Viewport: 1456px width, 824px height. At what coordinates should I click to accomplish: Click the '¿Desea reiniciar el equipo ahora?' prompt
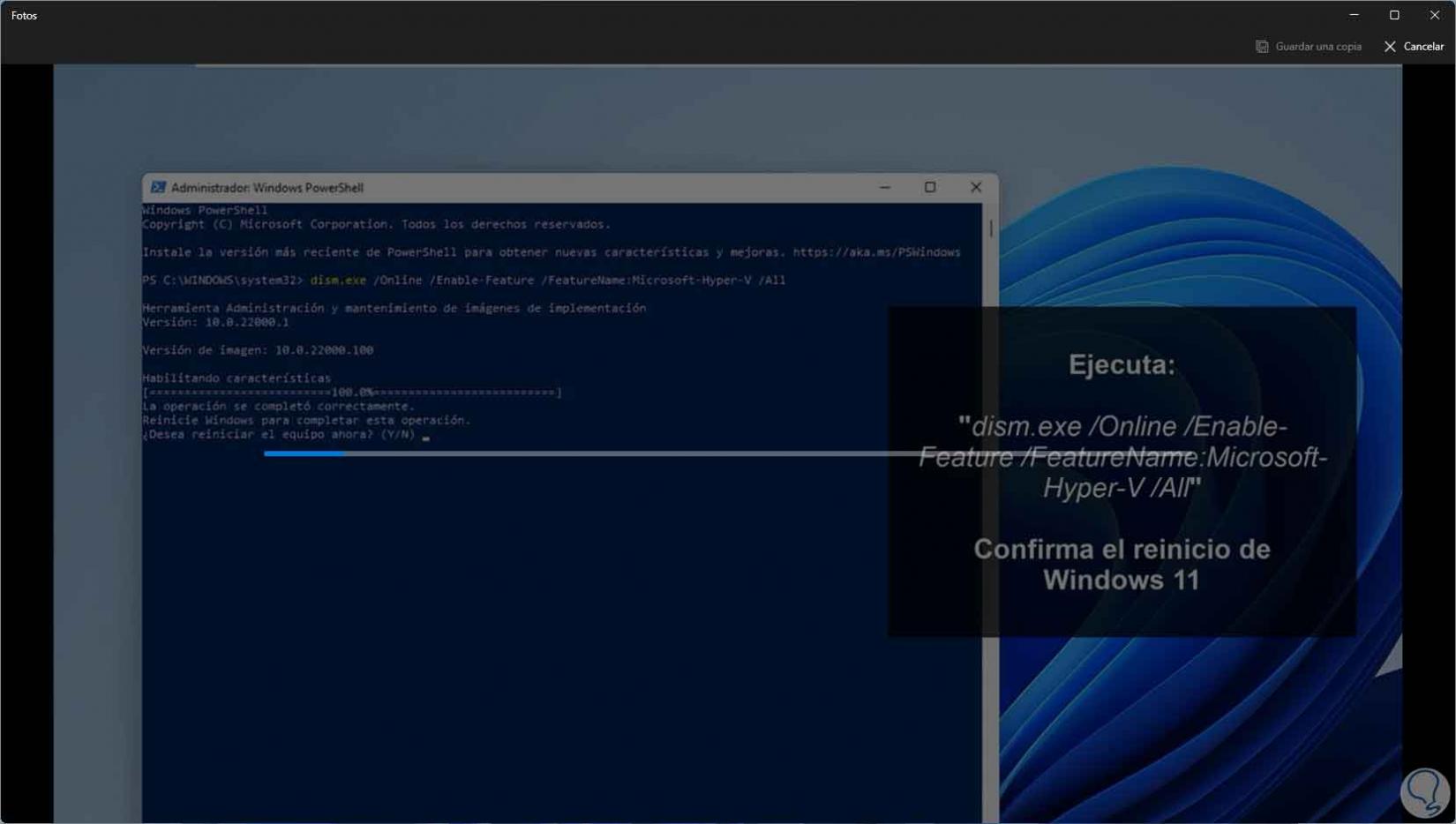pos(279,435)
